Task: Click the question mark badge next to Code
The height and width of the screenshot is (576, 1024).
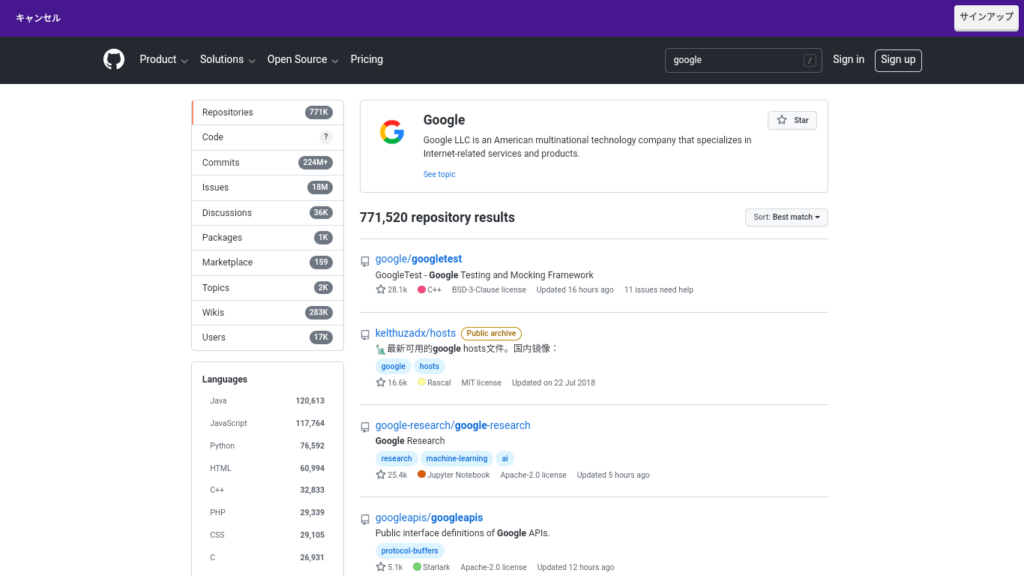Action: point(325,137)
